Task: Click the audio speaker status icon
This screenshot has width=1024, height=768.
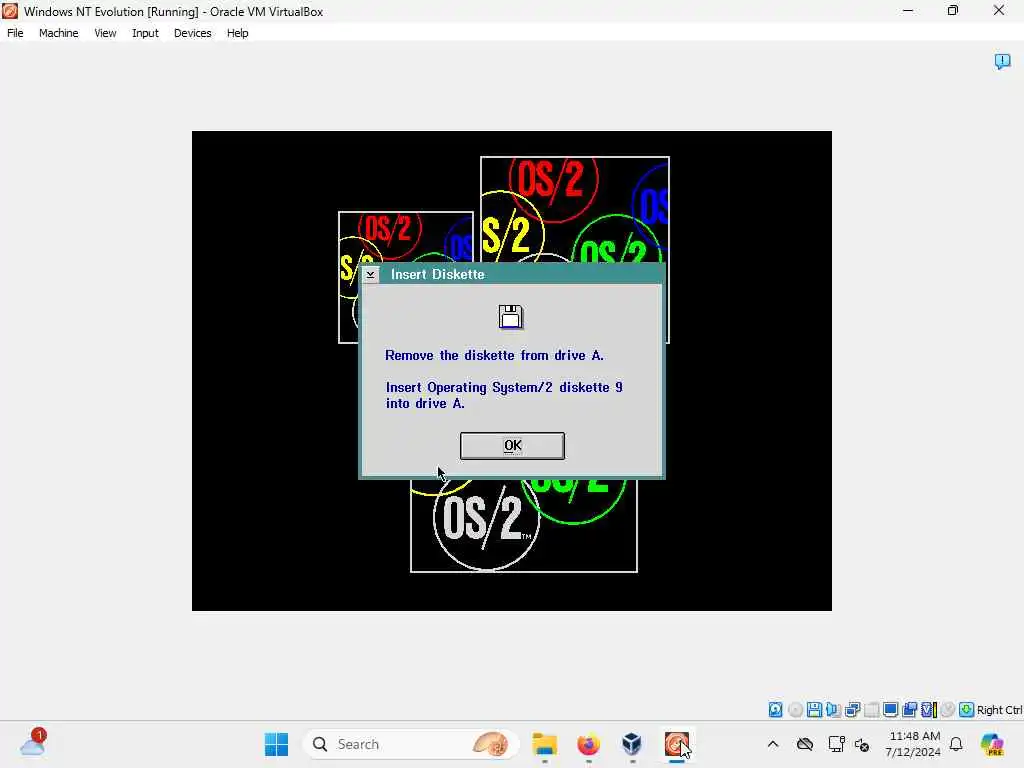Action: click(x=833, y=709)
